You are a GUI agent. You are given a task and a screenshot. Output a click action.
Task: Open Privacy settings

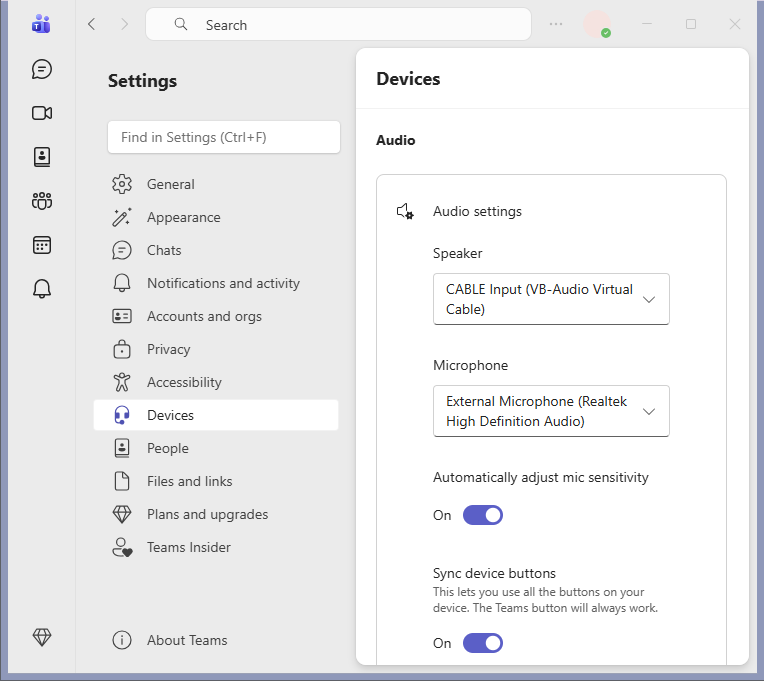click(216, 349)
